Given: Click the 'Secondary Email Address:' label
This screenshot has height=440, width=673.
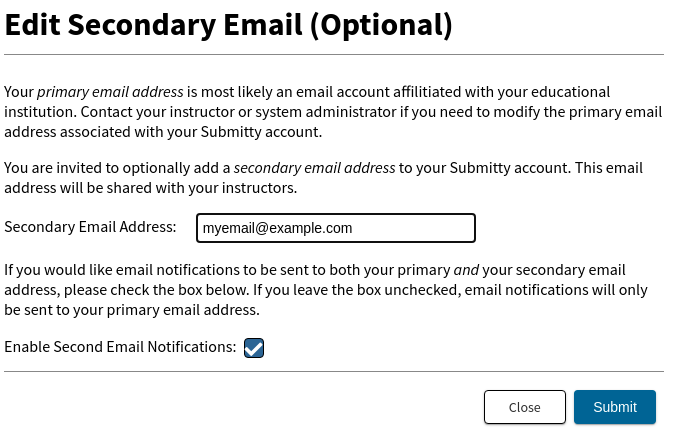Looking at the screenshot, I should (x=90, y=227).
